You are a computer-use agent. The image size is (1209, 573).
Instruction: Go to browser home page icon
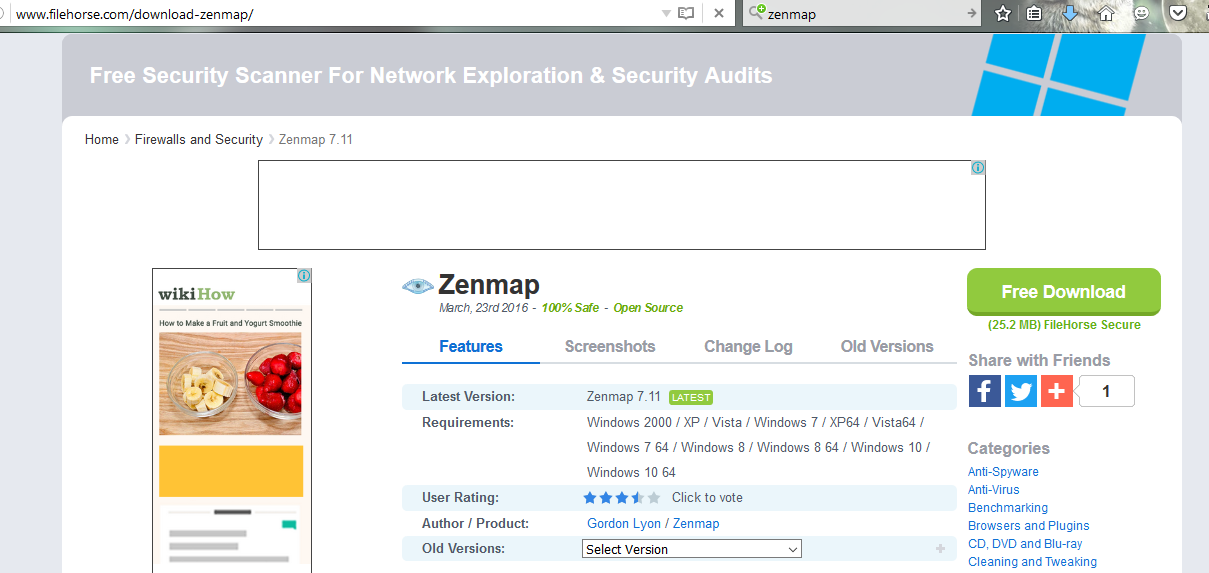click(1106, 13)
